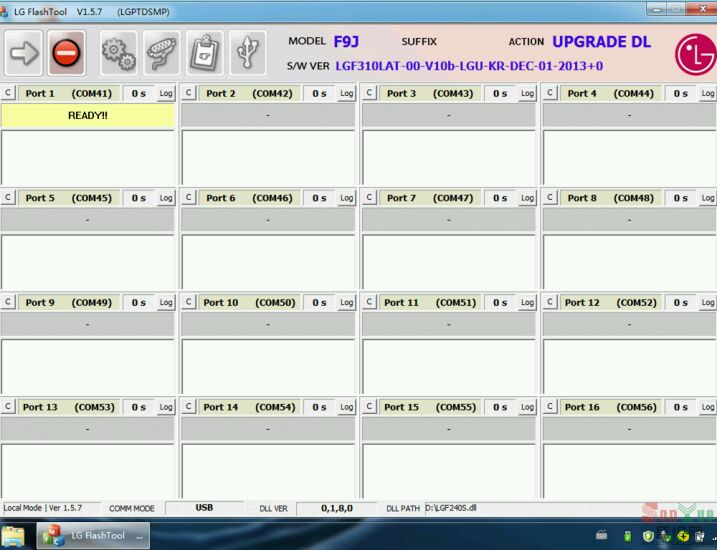Image resolution: width=717 pixels, height=550 pixels.
Task: Click the C button for Port 2
Action: (x=188, y=93)
